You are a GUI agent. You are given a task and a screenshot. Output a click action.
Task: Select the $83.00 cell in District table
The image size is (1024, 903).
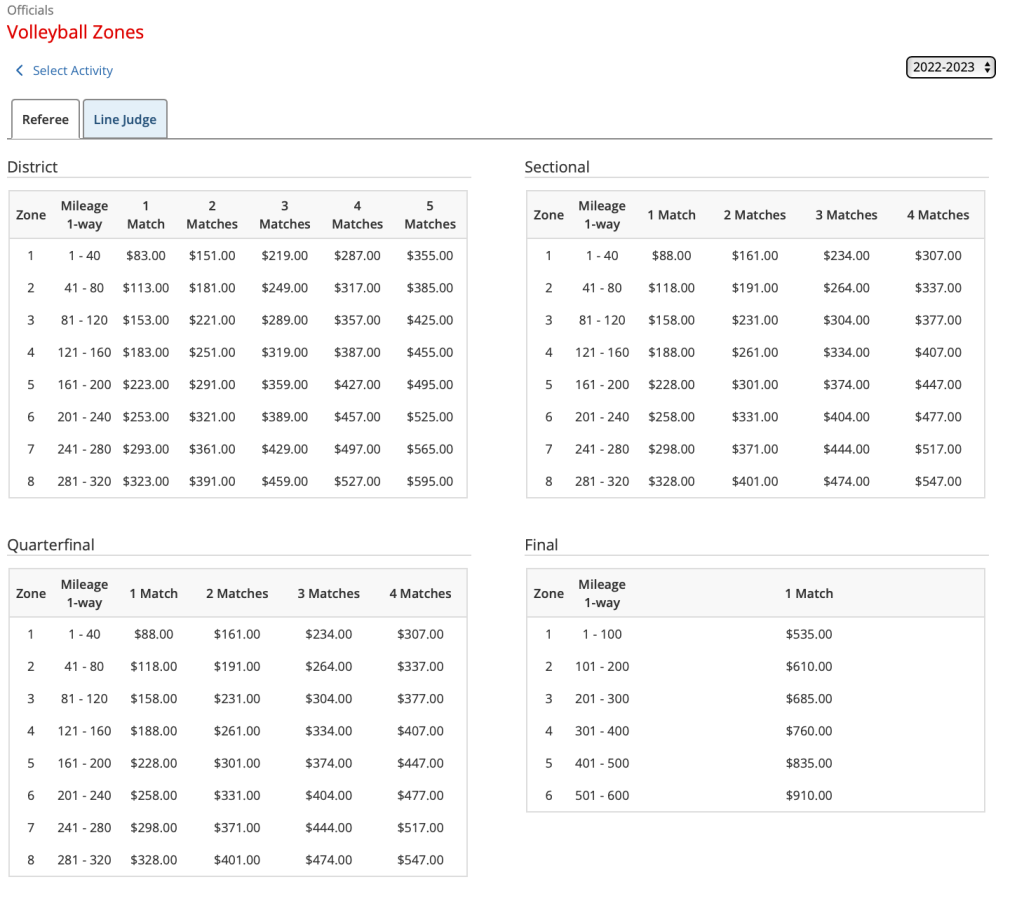pyautogui.click(x=146, y=256)
